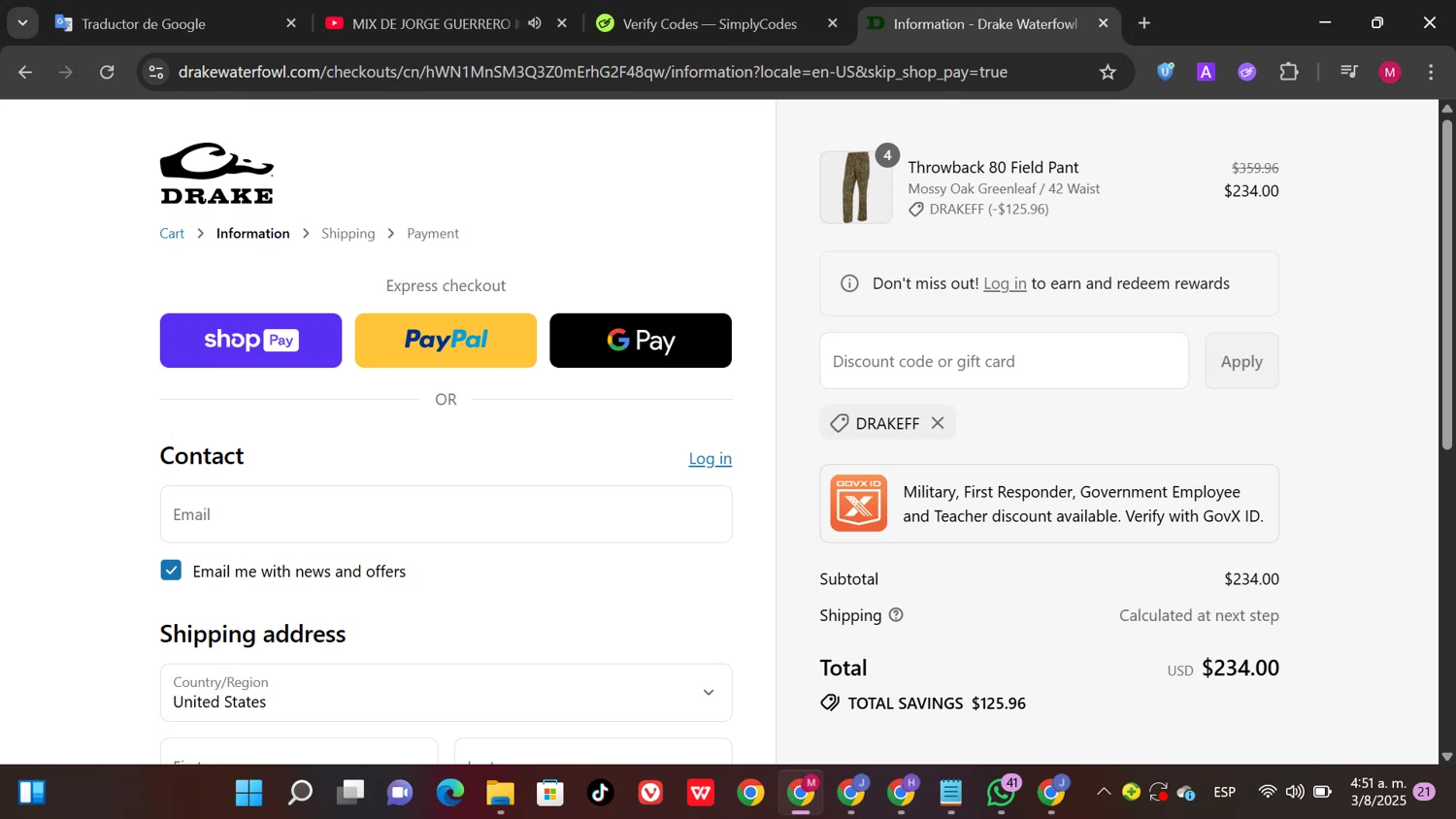Click the purple circular extension icon
The width and height of the screenshot is (1456, 819).
[1247, 72]
